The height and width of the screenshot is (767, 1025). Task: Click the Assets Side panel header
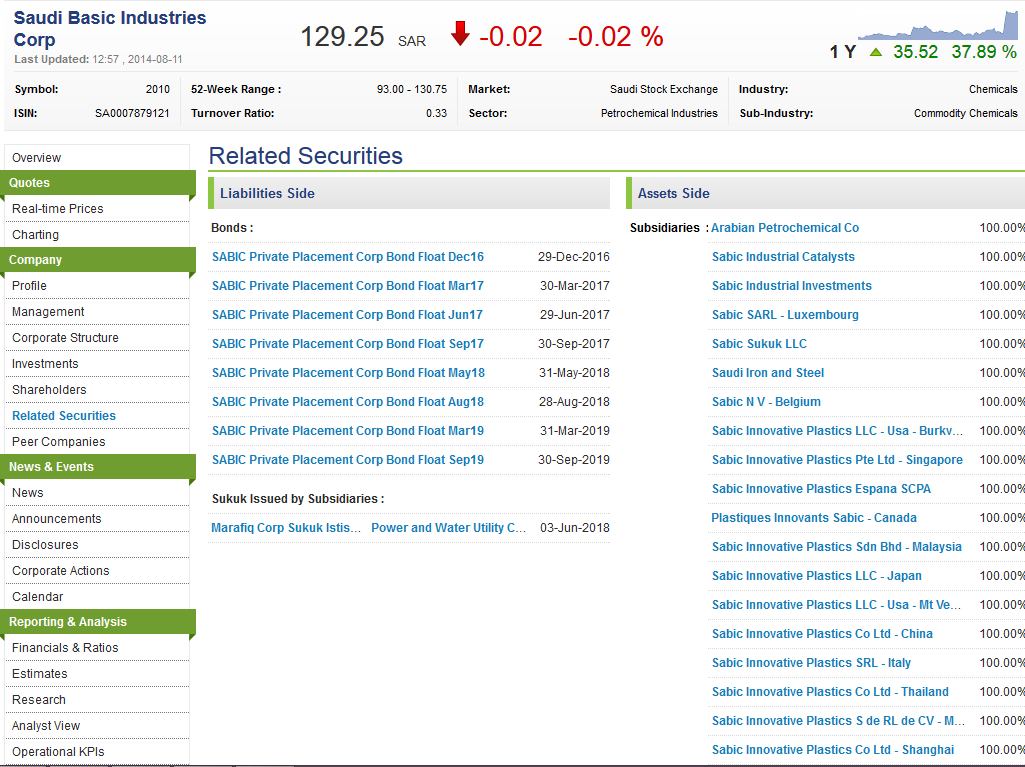tap(825, 194)
